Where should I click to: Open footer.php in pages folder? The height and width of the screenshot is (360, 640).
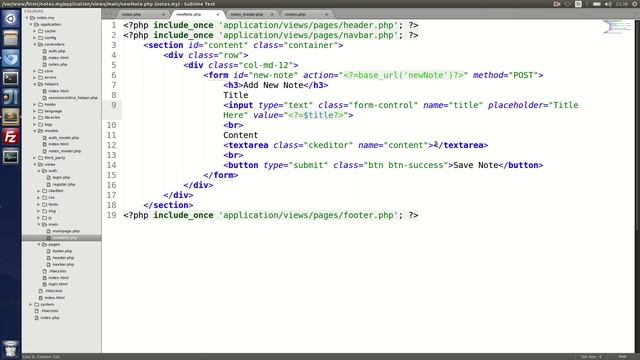[x=62, y=251]
